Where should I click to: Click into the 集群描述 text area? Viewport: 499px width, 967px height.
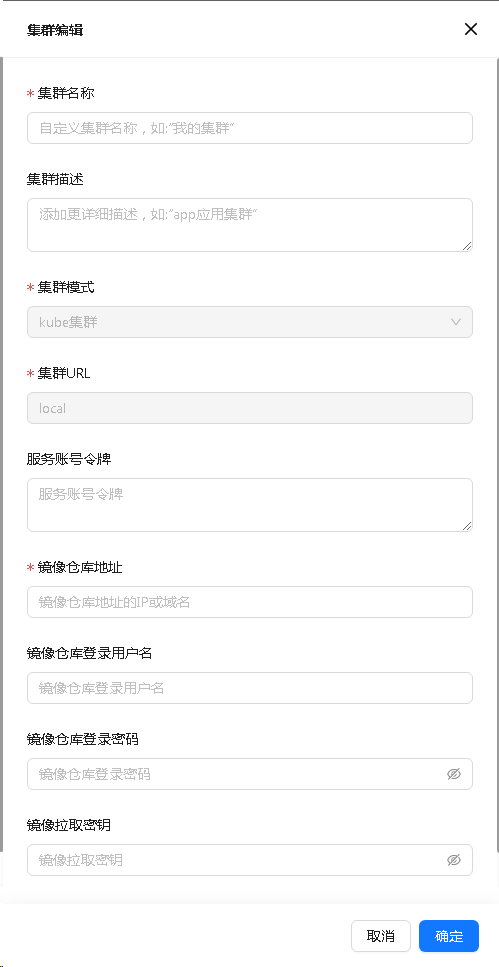(x=250, y=225)
